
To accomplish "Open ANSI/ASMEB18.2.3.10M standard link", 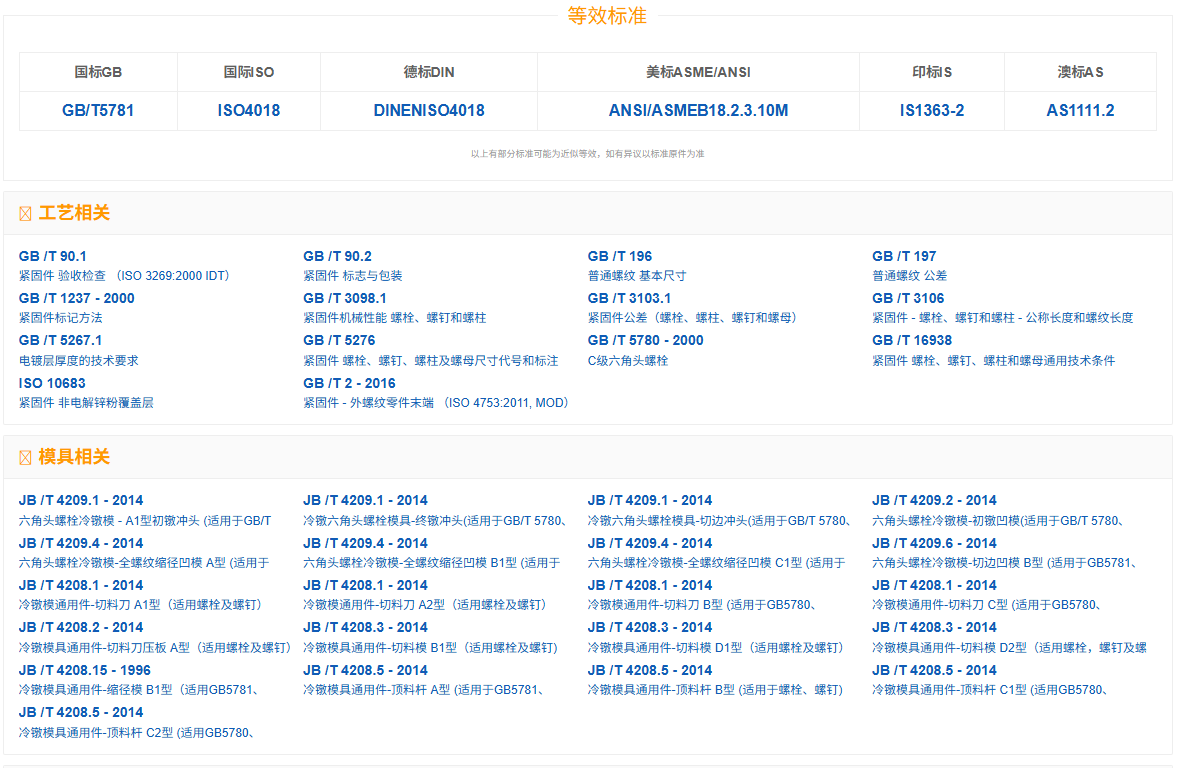I will click(698, 111).
